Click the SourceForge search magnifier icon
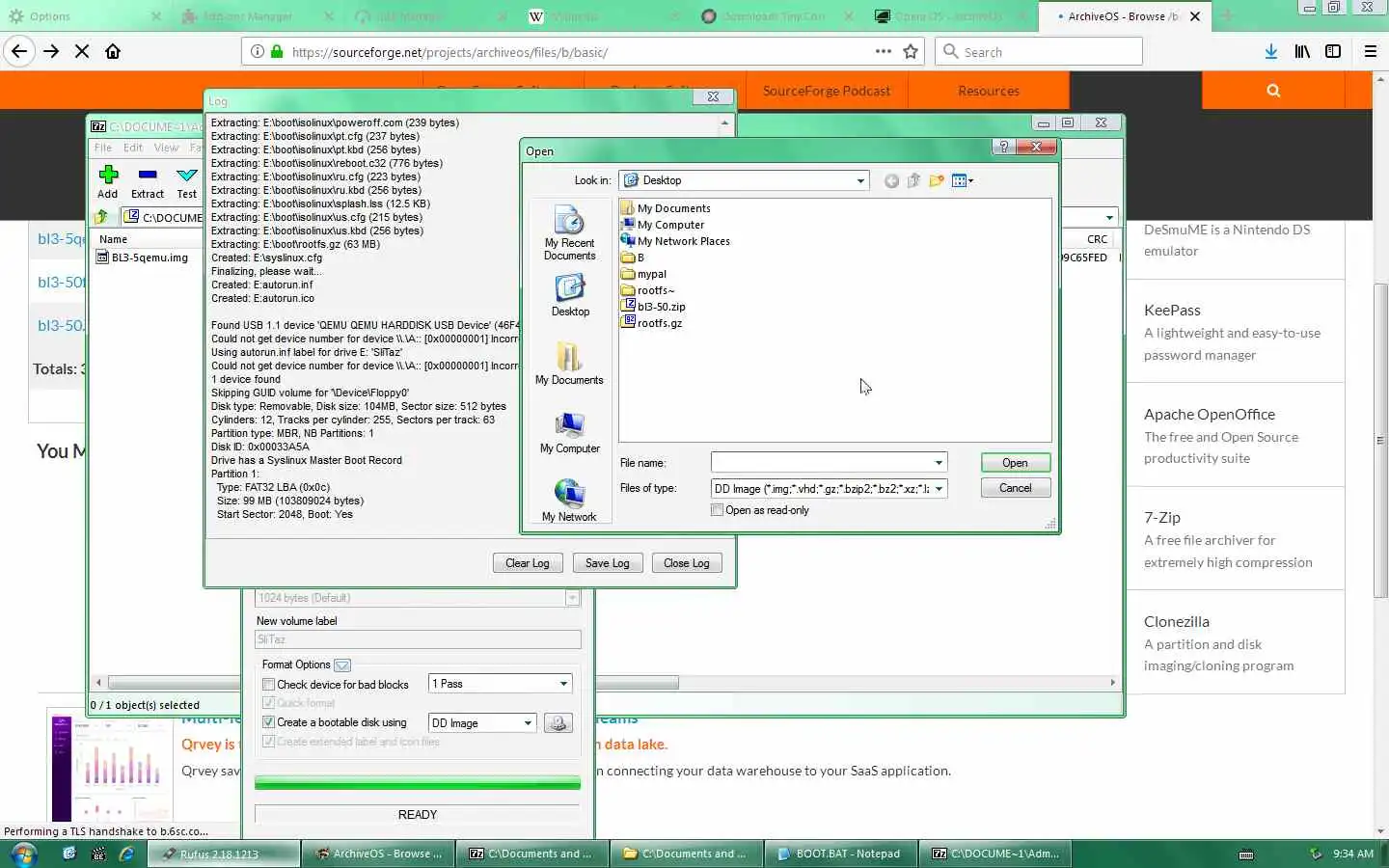This screenshot has width=1389, height=868. 1273,91
